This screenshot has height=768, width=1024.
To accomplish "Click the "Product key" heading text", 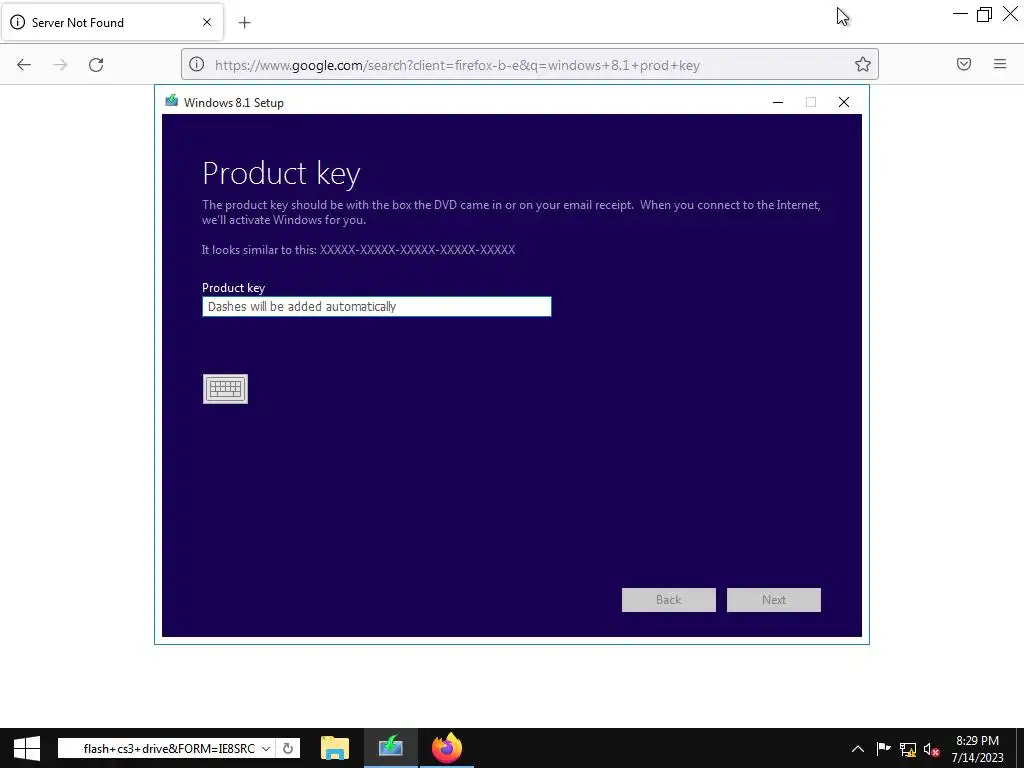I will [x=281, y=174].
